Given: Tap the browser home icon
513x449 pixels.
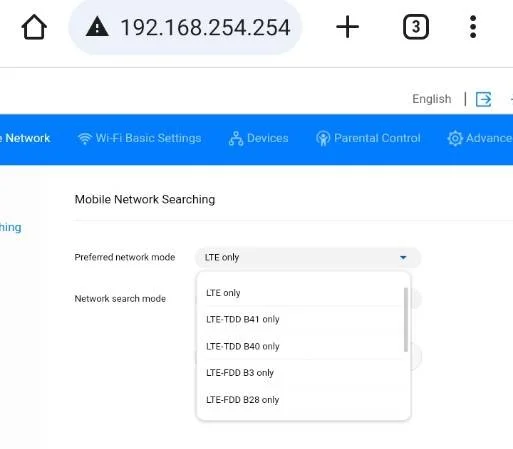Looking at the screenshot, I should point(34,27).
